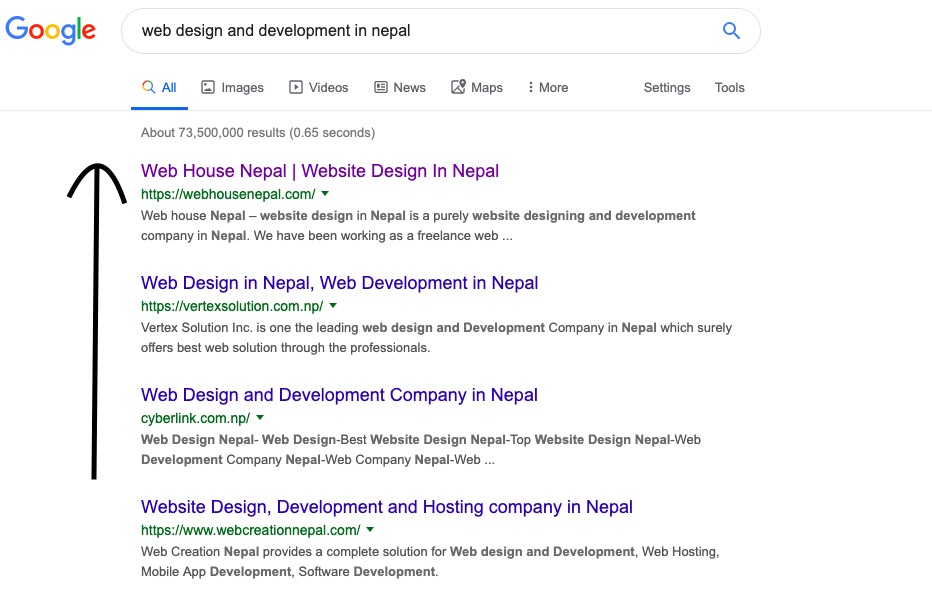Click the Google logo
Viewport: 932px width, 600px height.
coord(50,30)
